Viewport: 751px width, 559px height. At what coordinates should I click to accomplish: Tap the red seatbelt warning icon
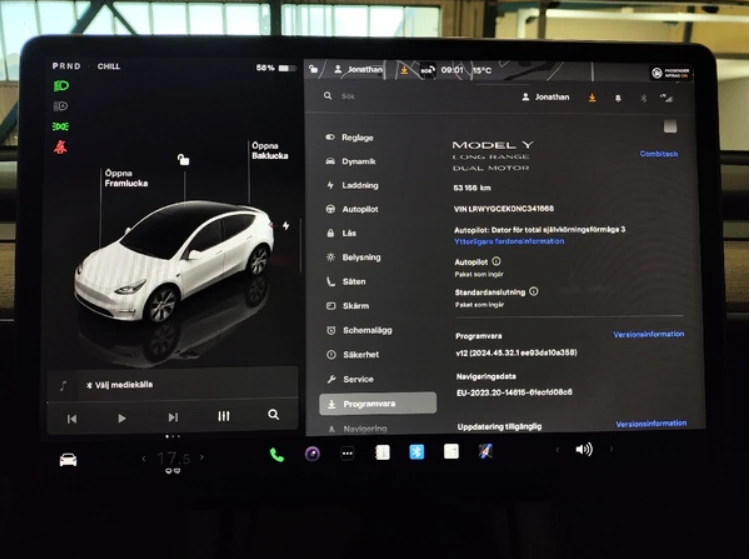[x=60, y=147]
